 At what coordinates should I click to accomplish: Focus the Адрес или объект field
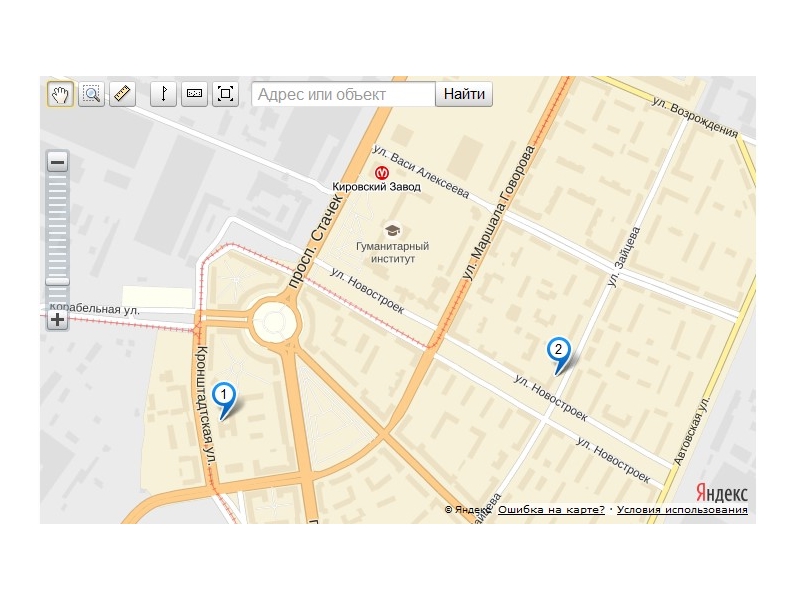pos(343,94)
